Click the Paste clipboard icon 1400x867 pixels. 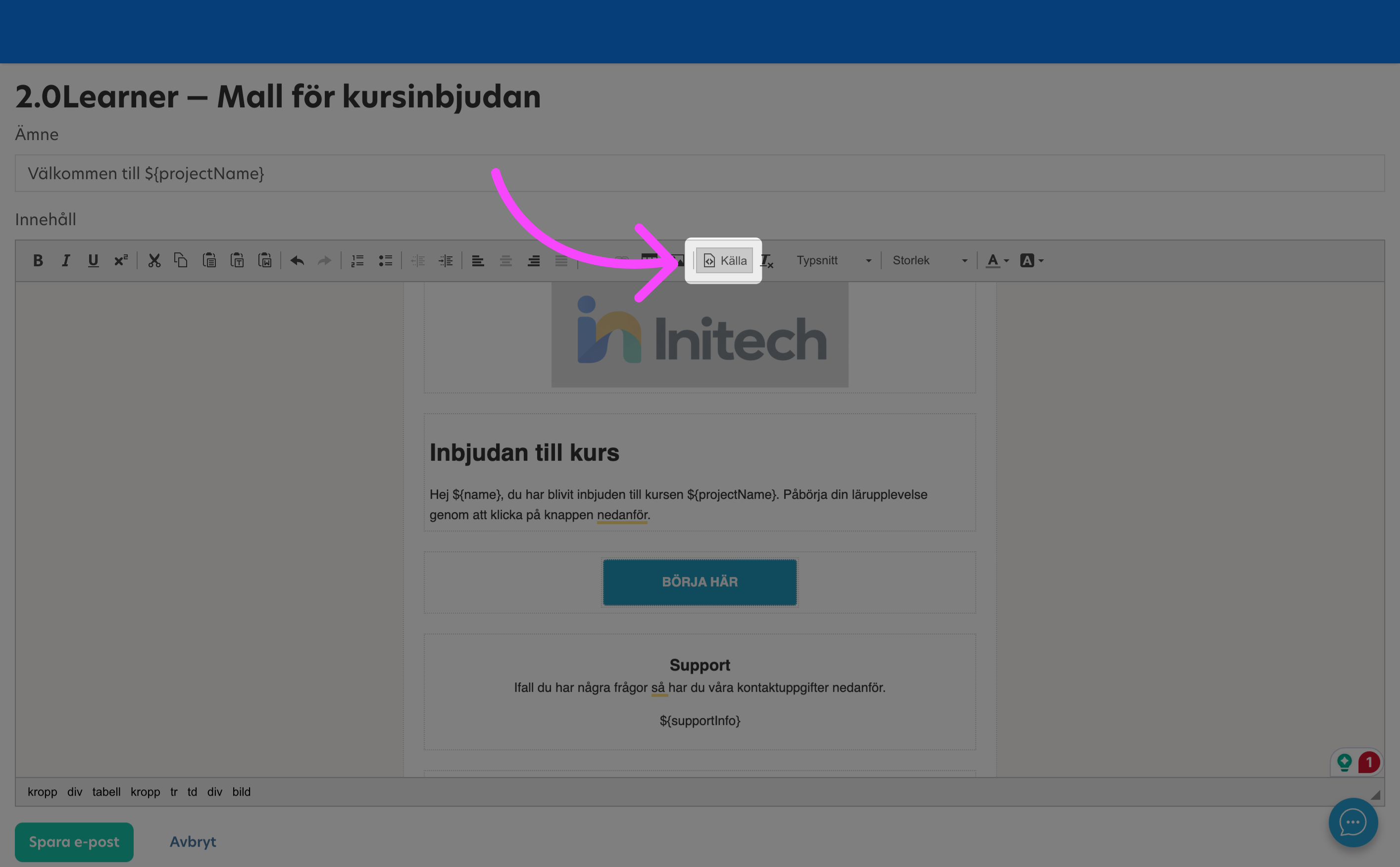[209, 260]
